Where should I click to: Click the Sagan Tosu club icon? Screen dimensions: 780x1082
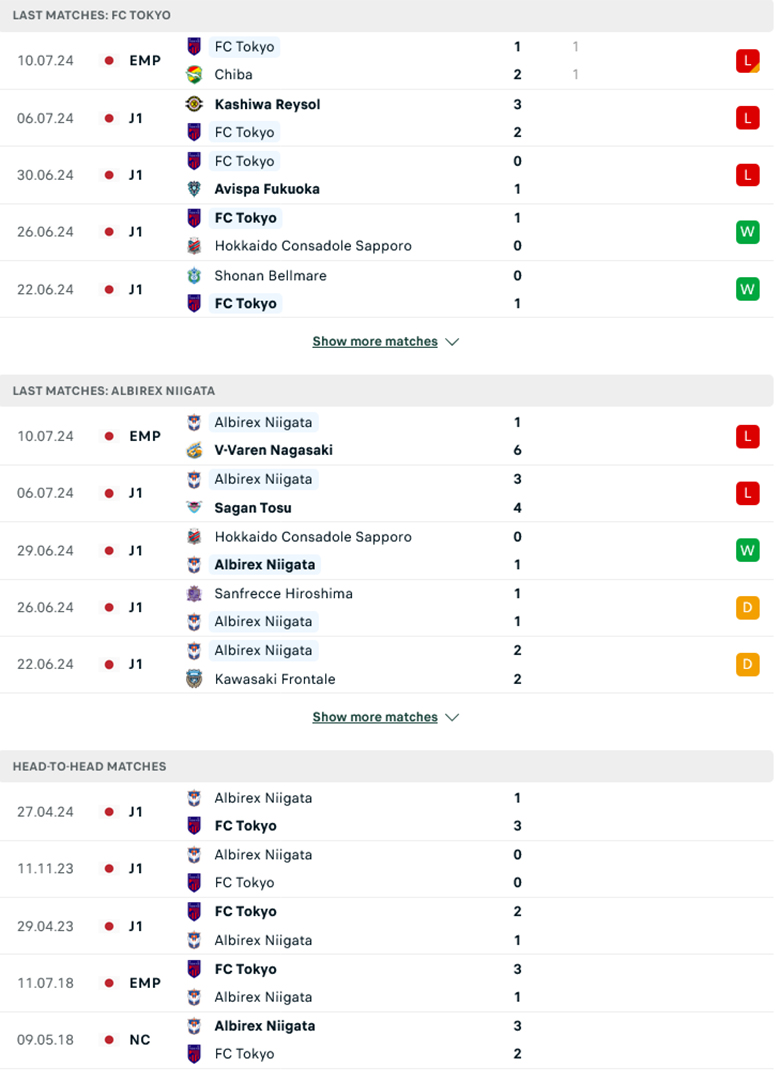click(194, 508)
